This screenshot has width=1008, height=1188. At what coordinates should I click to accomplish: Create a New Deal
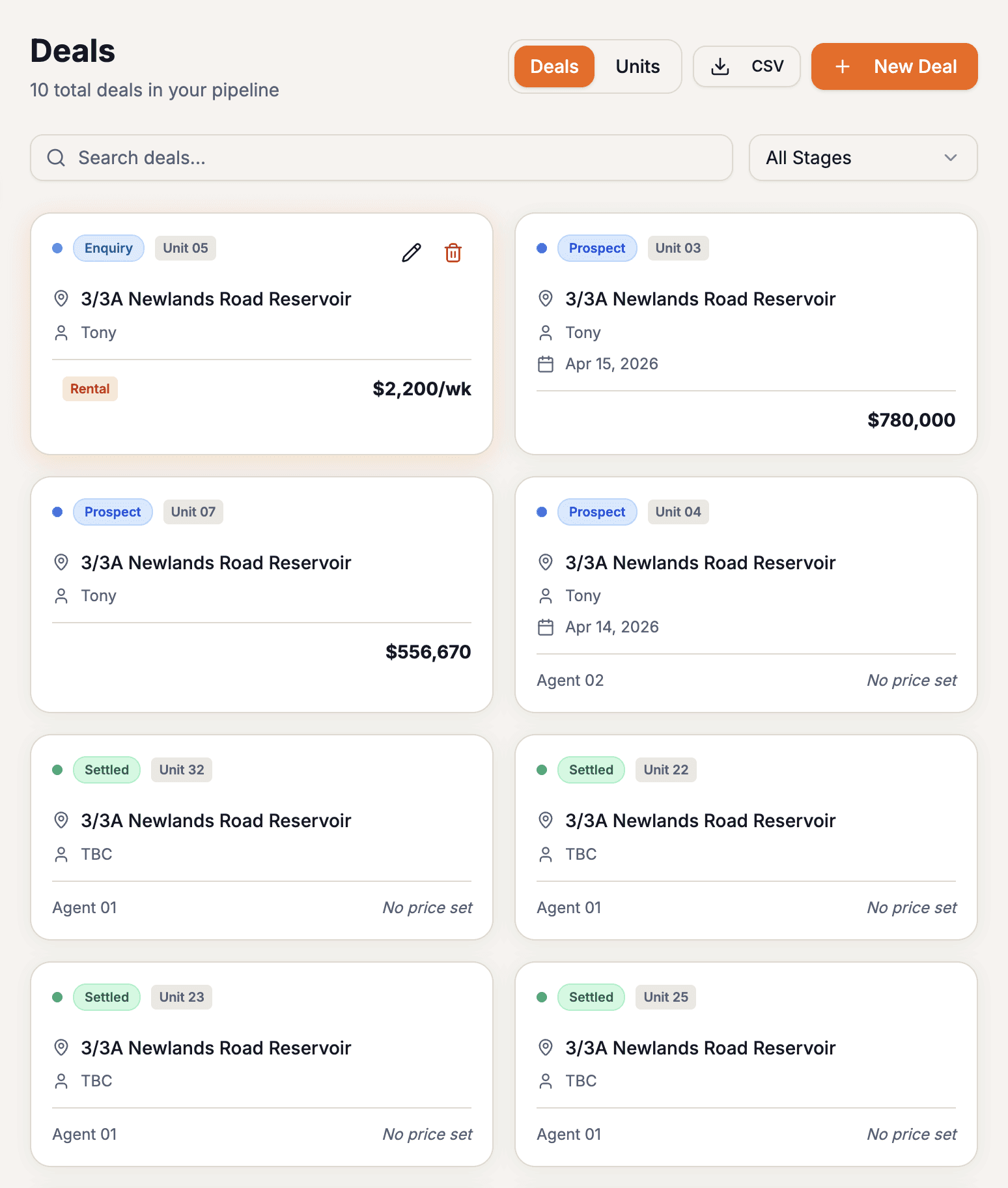[894, 66]
